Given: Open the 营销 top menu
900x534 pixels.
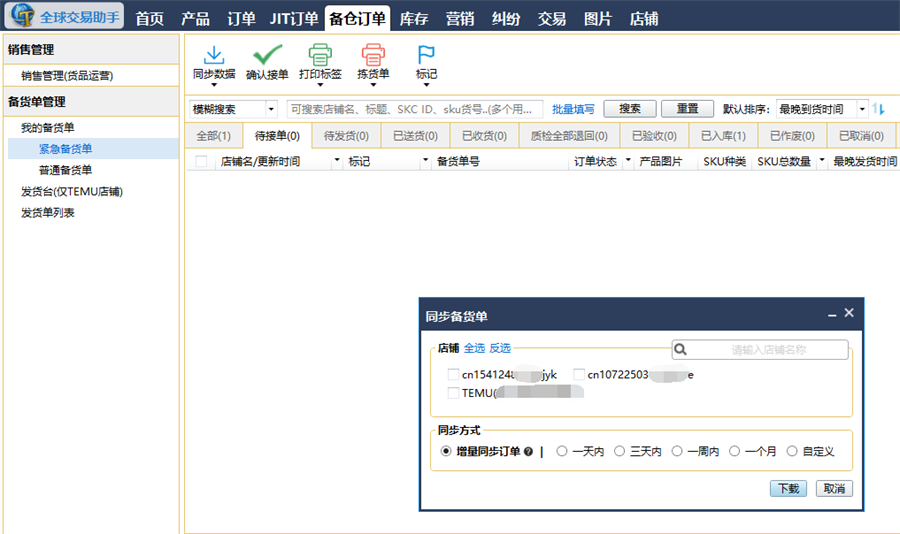Looking at the screenshot, I should tap(460, 19).
